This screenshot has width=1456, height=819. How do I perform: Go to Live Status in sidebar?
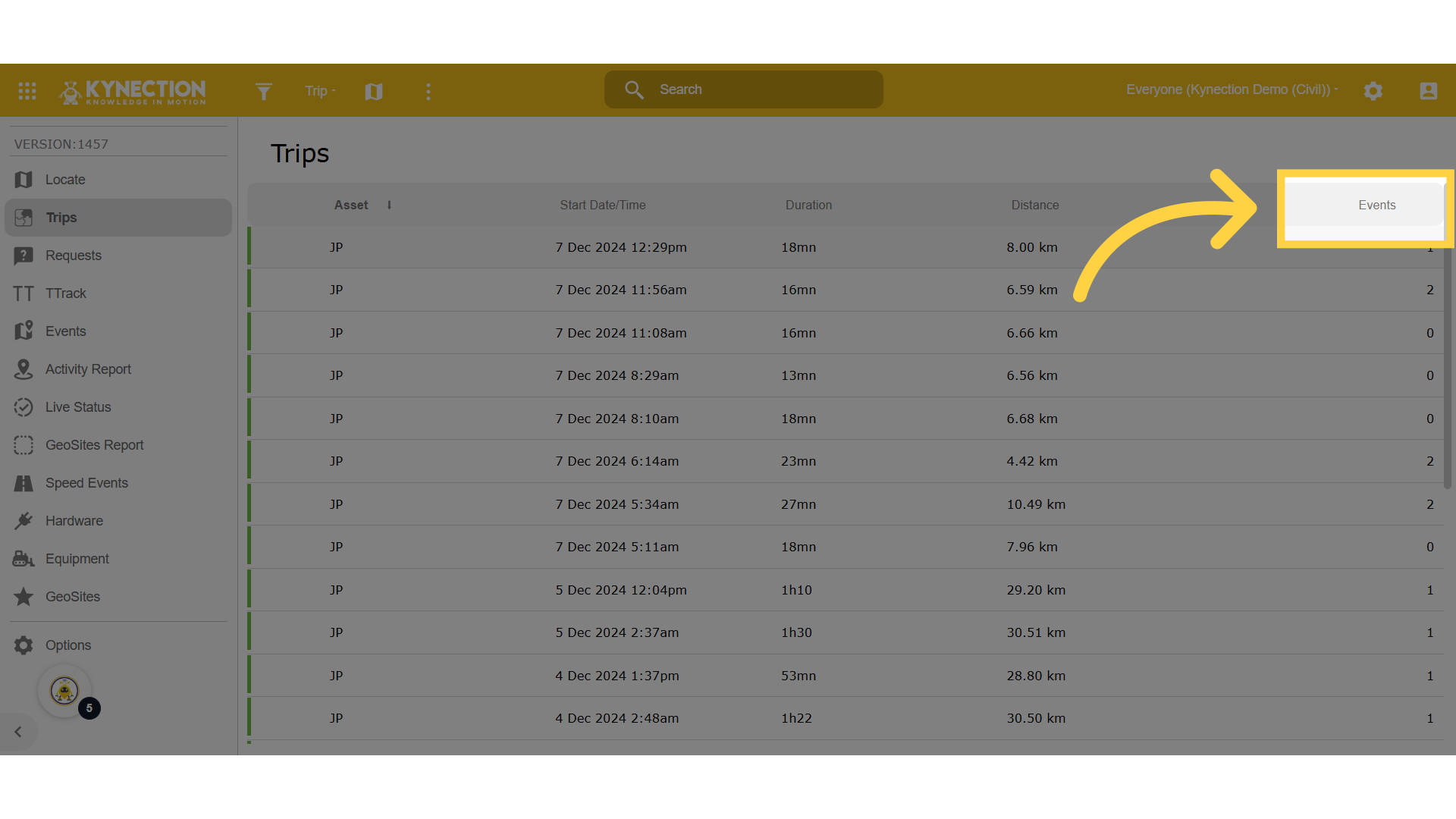pyautogui.click(x=78, y=407)
